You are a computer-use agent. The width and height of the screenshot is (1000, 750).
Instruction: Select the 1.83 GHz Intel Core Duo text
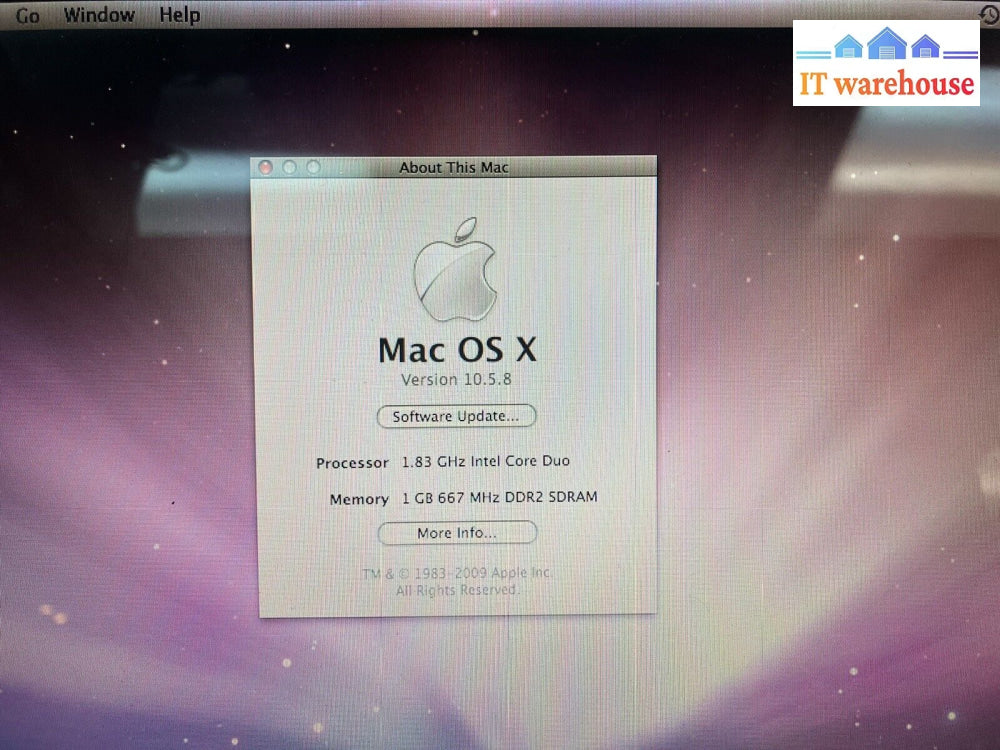point(486,462)
